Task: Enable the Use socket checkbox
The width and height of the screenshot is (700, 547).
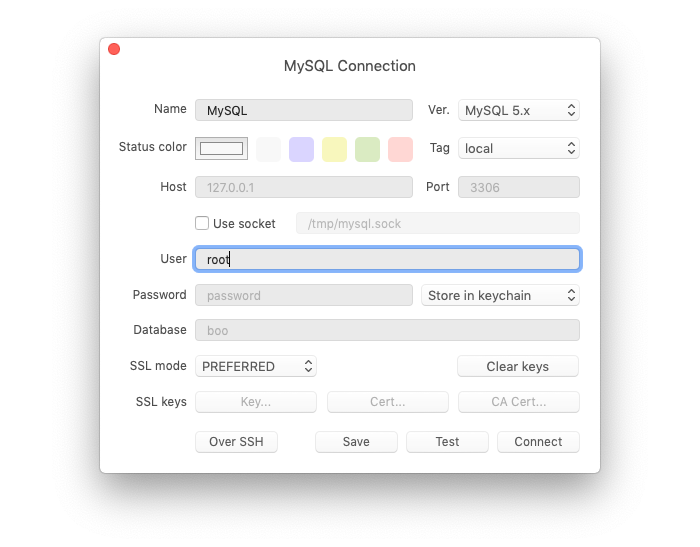Action: click(x=202, y=223)
